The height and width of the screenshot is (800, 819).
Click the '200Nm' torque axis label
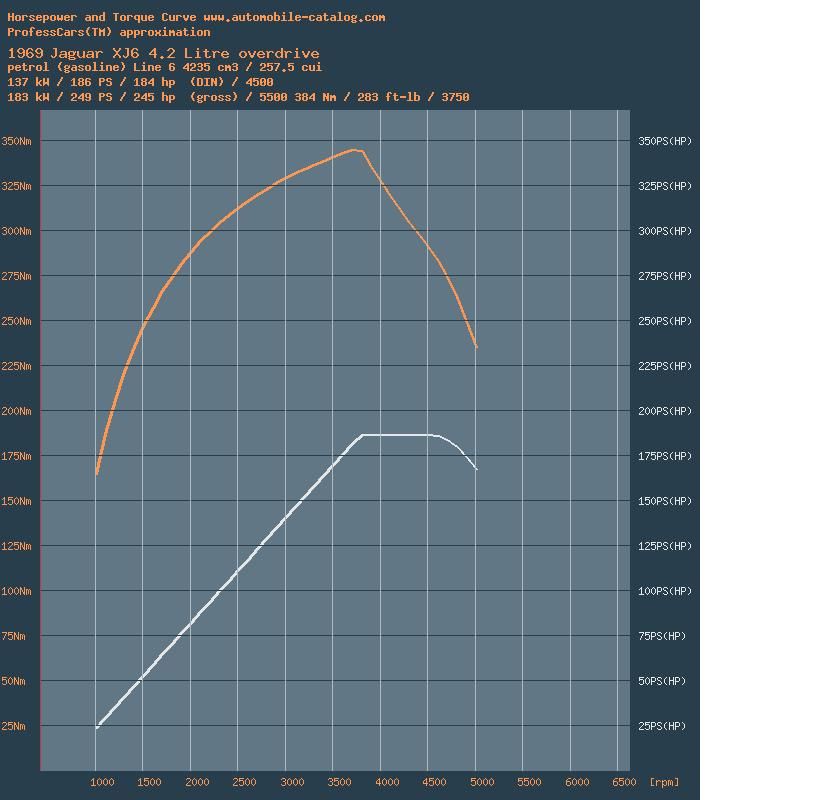pyautogui.click(x=16, y=411)
